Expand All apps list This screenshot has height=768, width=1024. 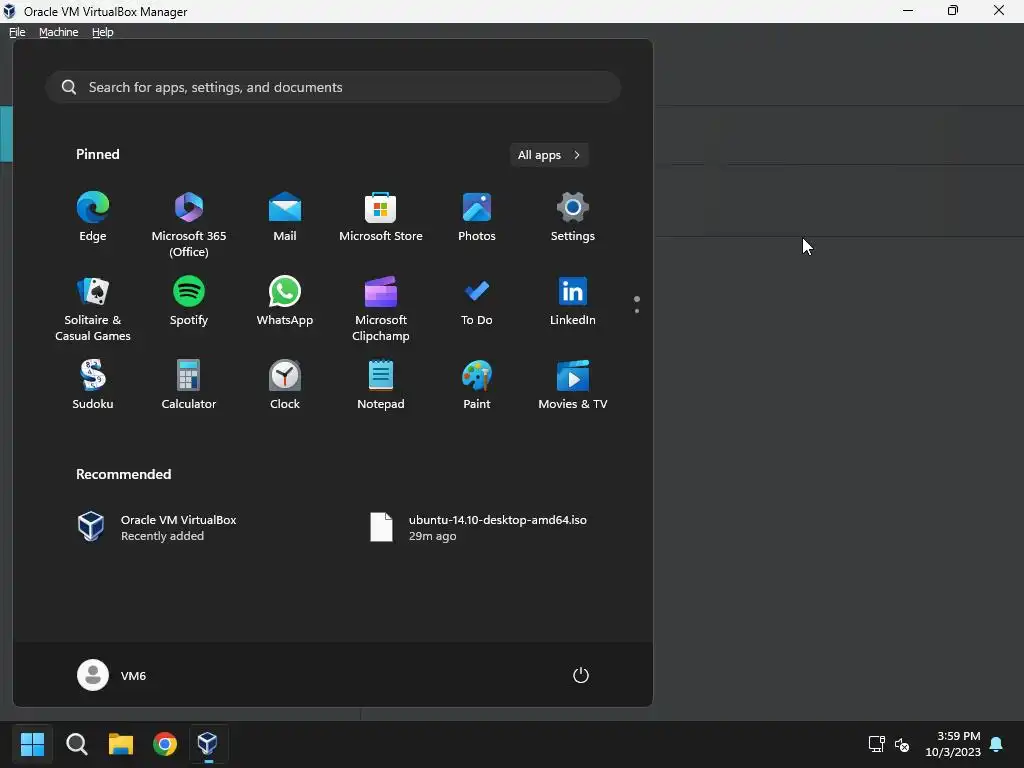(549, 155)
